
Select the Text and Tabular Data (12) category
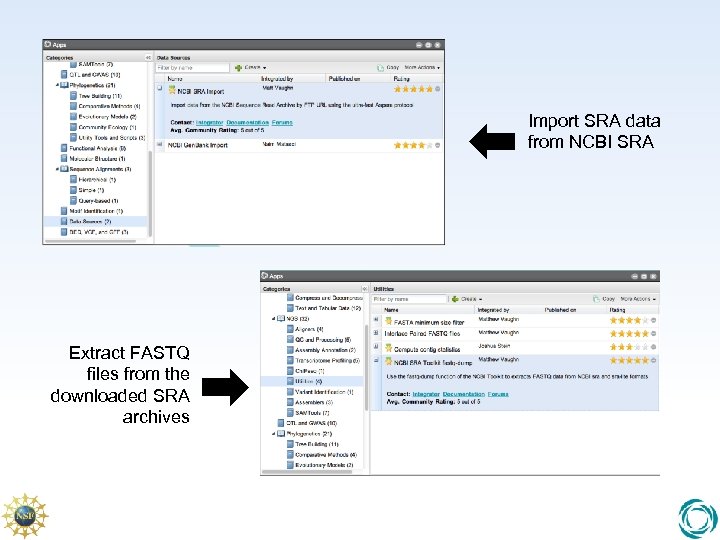tap(328, 308)
